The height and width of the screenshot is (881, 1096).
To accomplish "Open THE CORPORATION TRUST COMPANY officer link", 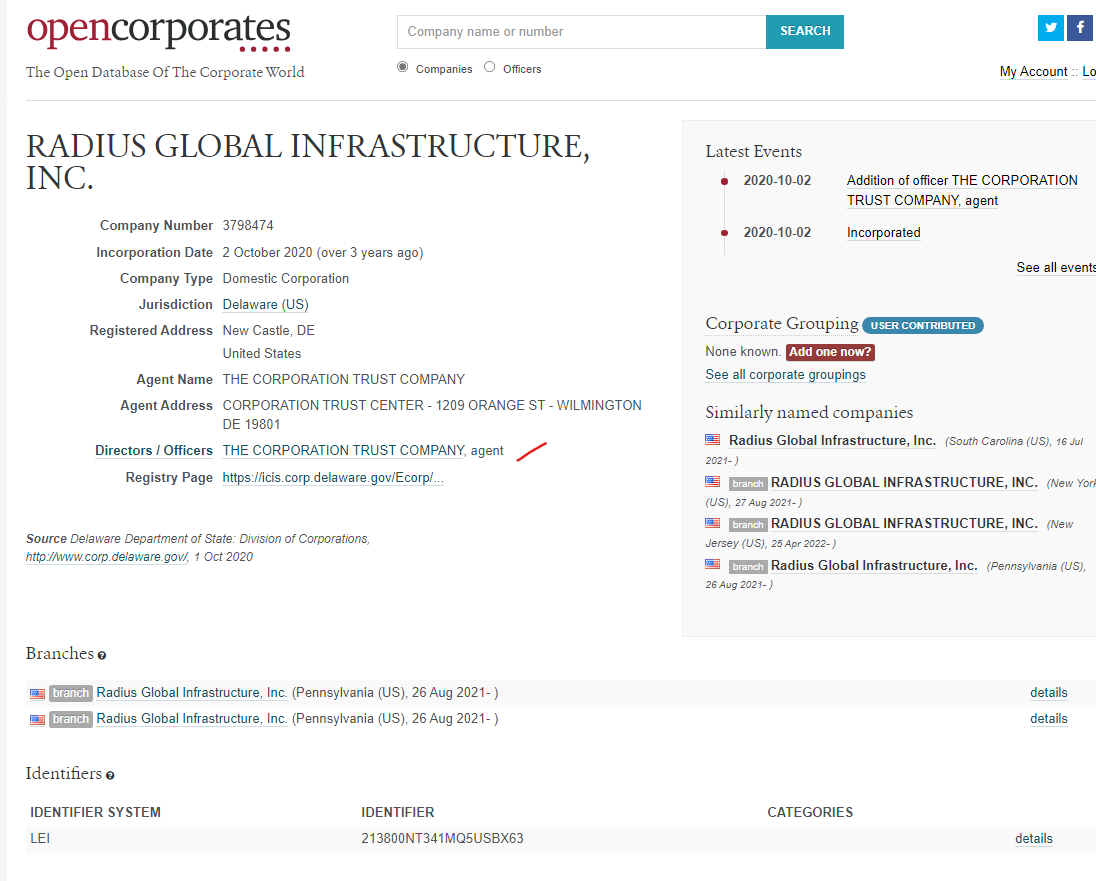I will (344, 451).
